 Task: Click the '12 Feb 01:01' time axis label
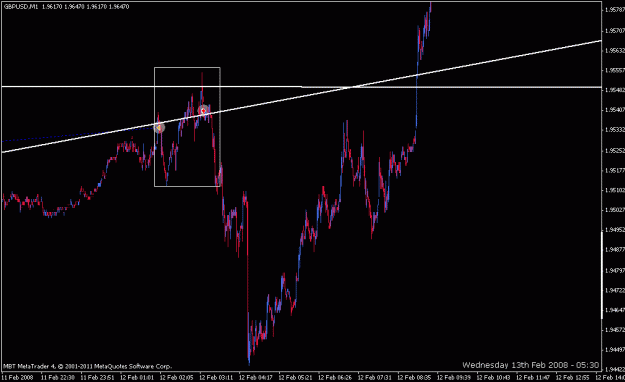tap(137, 377)
